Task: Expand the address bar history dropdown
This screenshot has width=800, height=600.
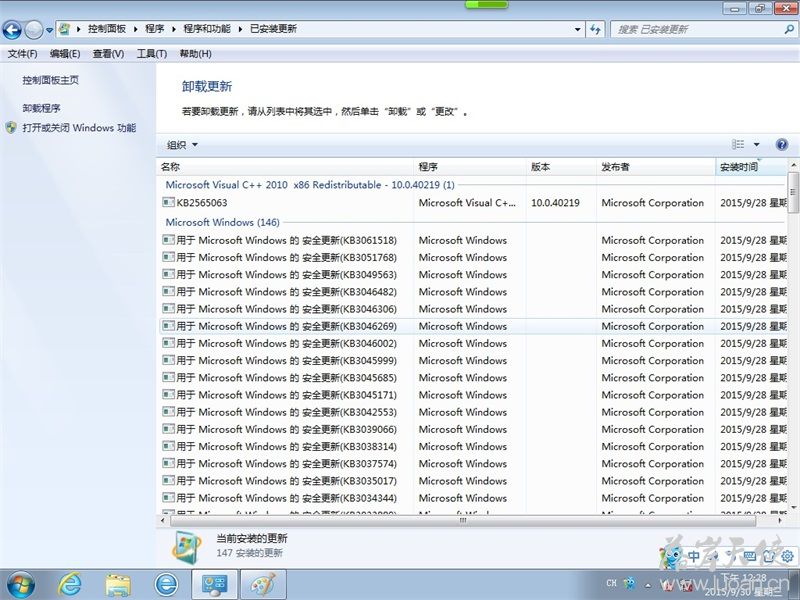Action: coord(578,29)
